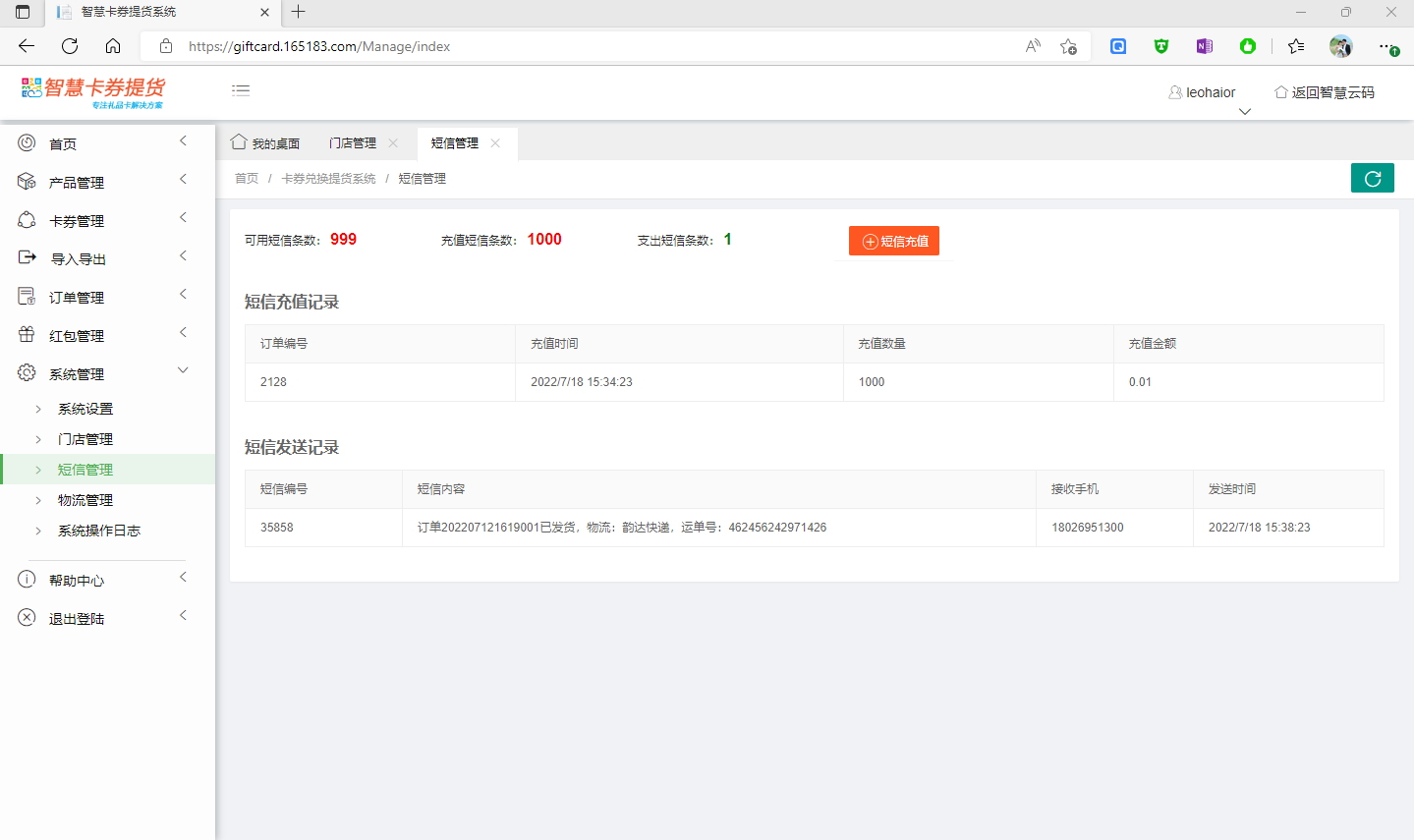Image resolution: width=1414 pixels, height=840 pixels.
Task: Switch to the 我的桌面 tab
Action: click(x=265, y=143)
